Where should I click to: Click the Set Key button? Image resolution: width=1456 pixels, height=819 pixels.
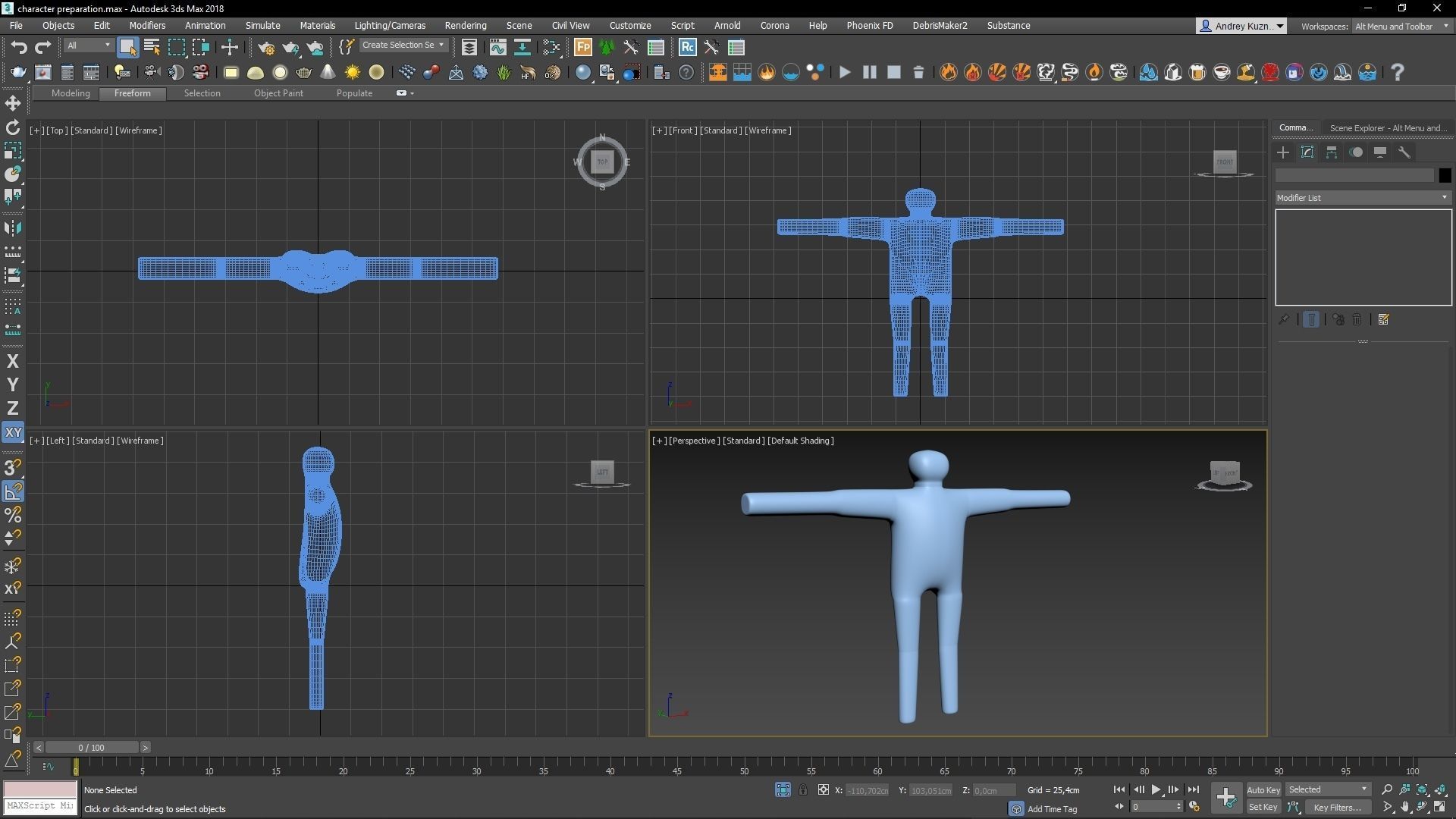pos(1263,807)
